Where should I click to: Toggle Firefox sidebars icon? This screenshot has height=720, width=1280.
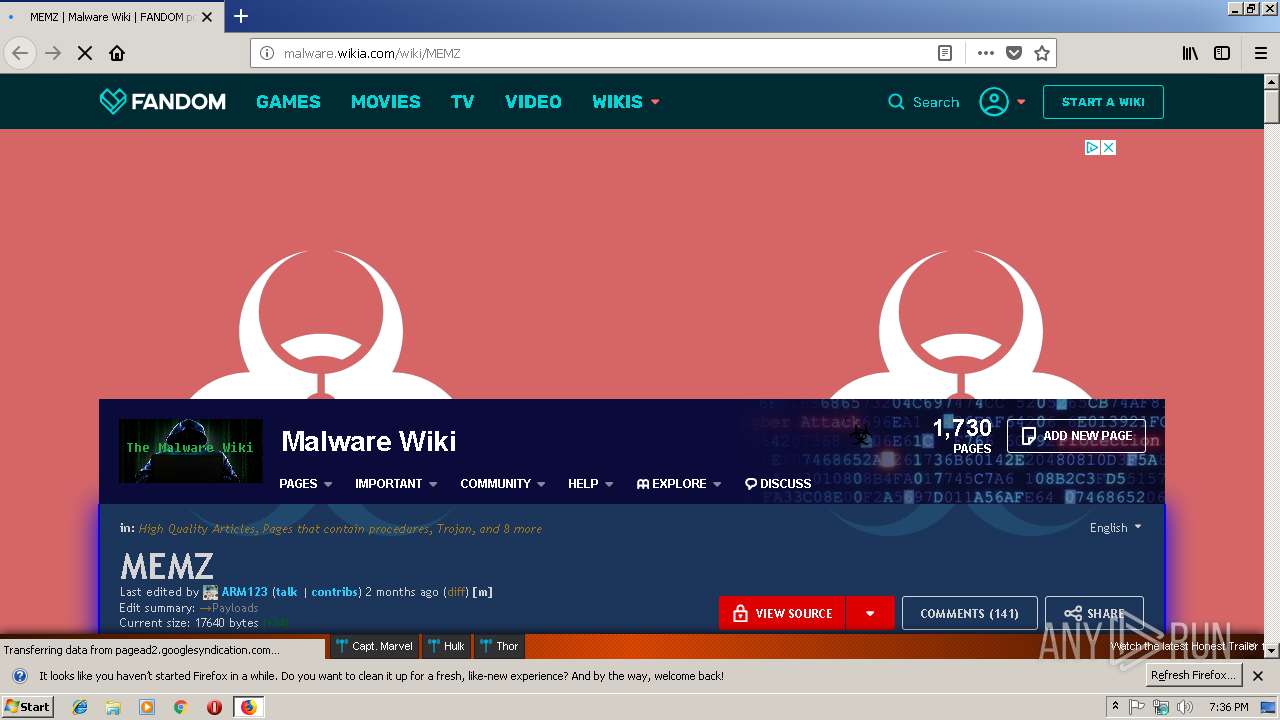click(x=1222, y=53)
